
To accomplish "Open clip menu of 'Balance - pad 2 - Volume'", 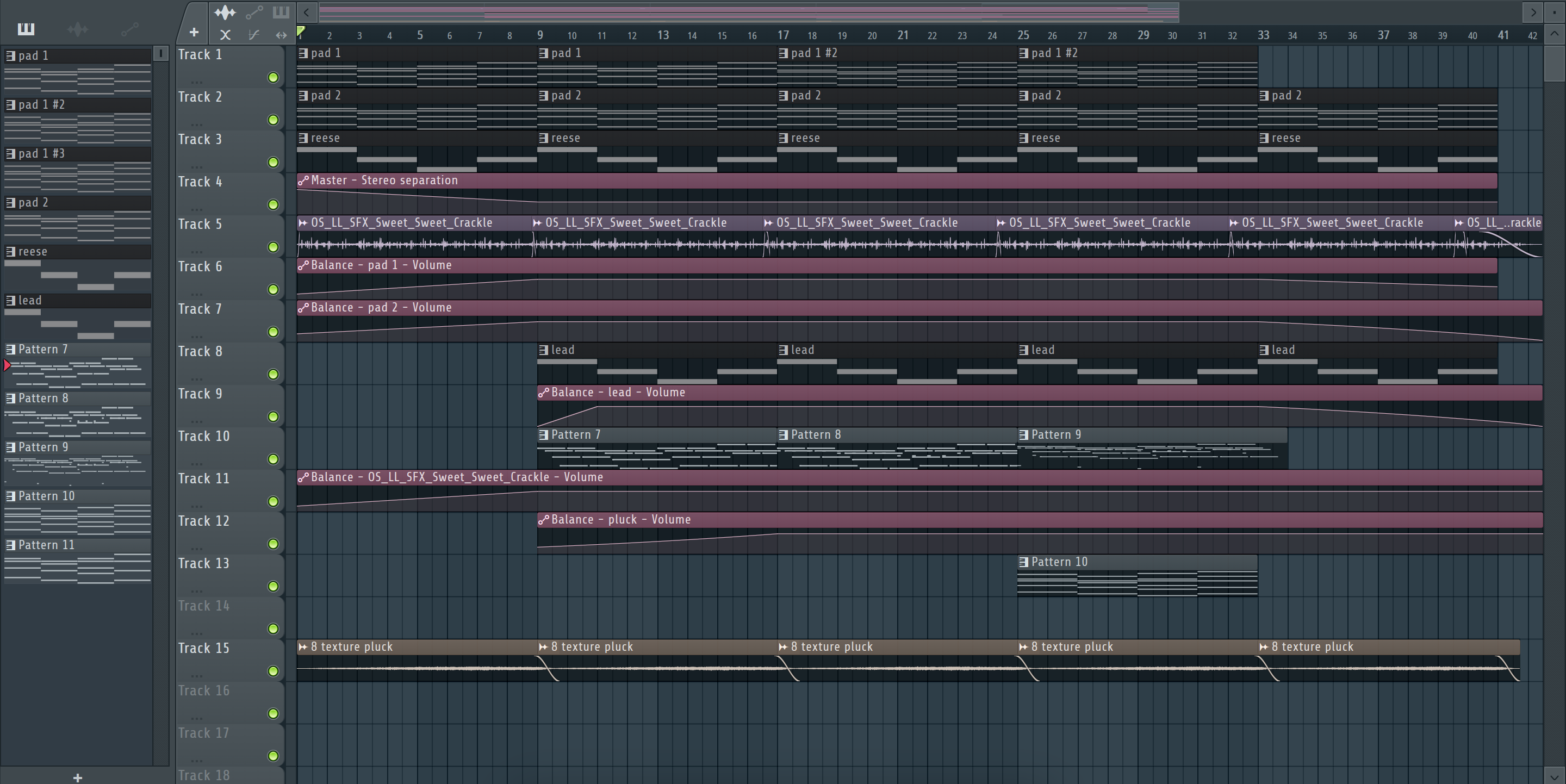I will click(303, 308).
